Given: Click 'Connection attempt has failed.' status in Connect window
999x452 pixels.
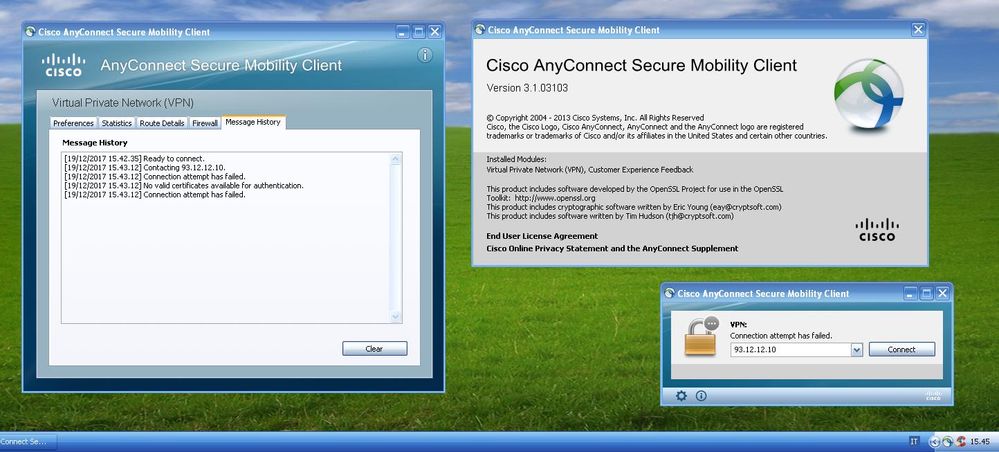Looking at the screenshot, I should pyautogui.click(x=781, y=335).
